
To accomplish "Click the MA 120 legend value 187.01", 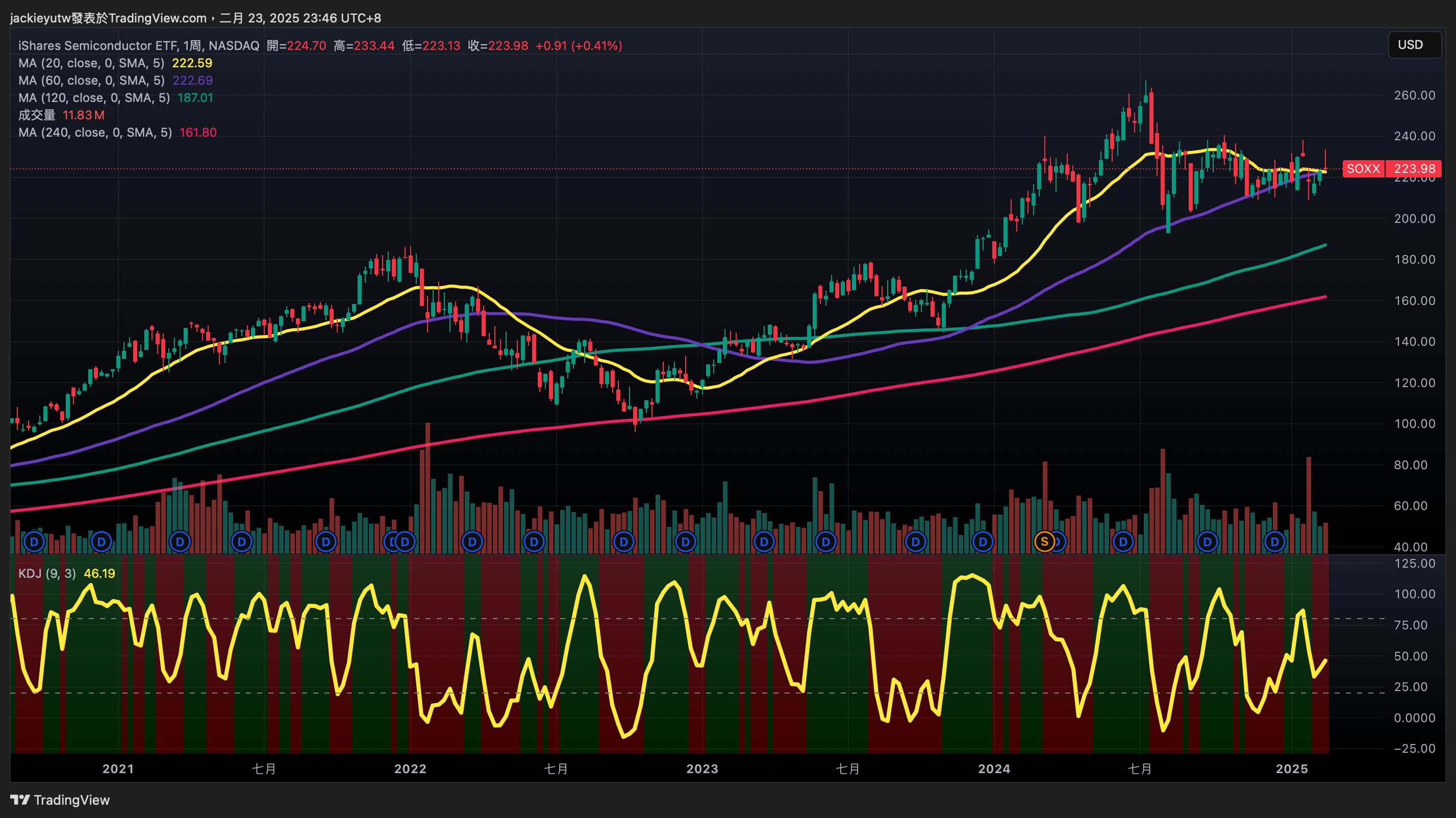I will [x=195, y=98].
